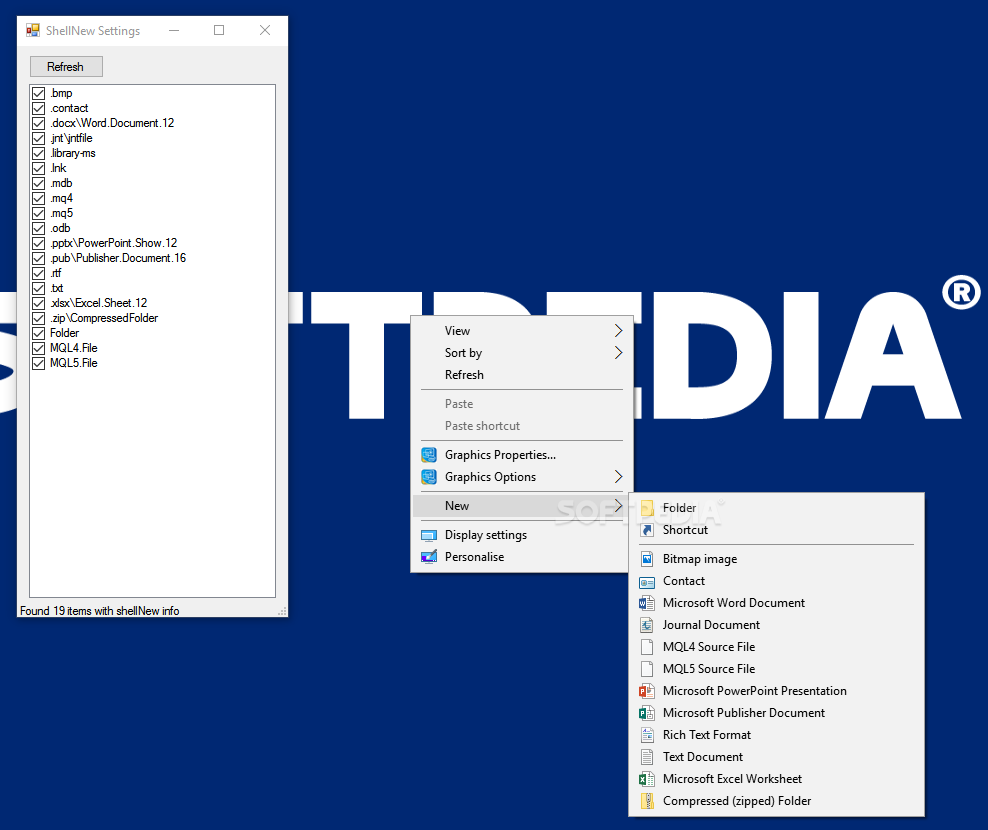Click the Rich Text Format icon
This screenshot has height=830, width=988.
647,735
